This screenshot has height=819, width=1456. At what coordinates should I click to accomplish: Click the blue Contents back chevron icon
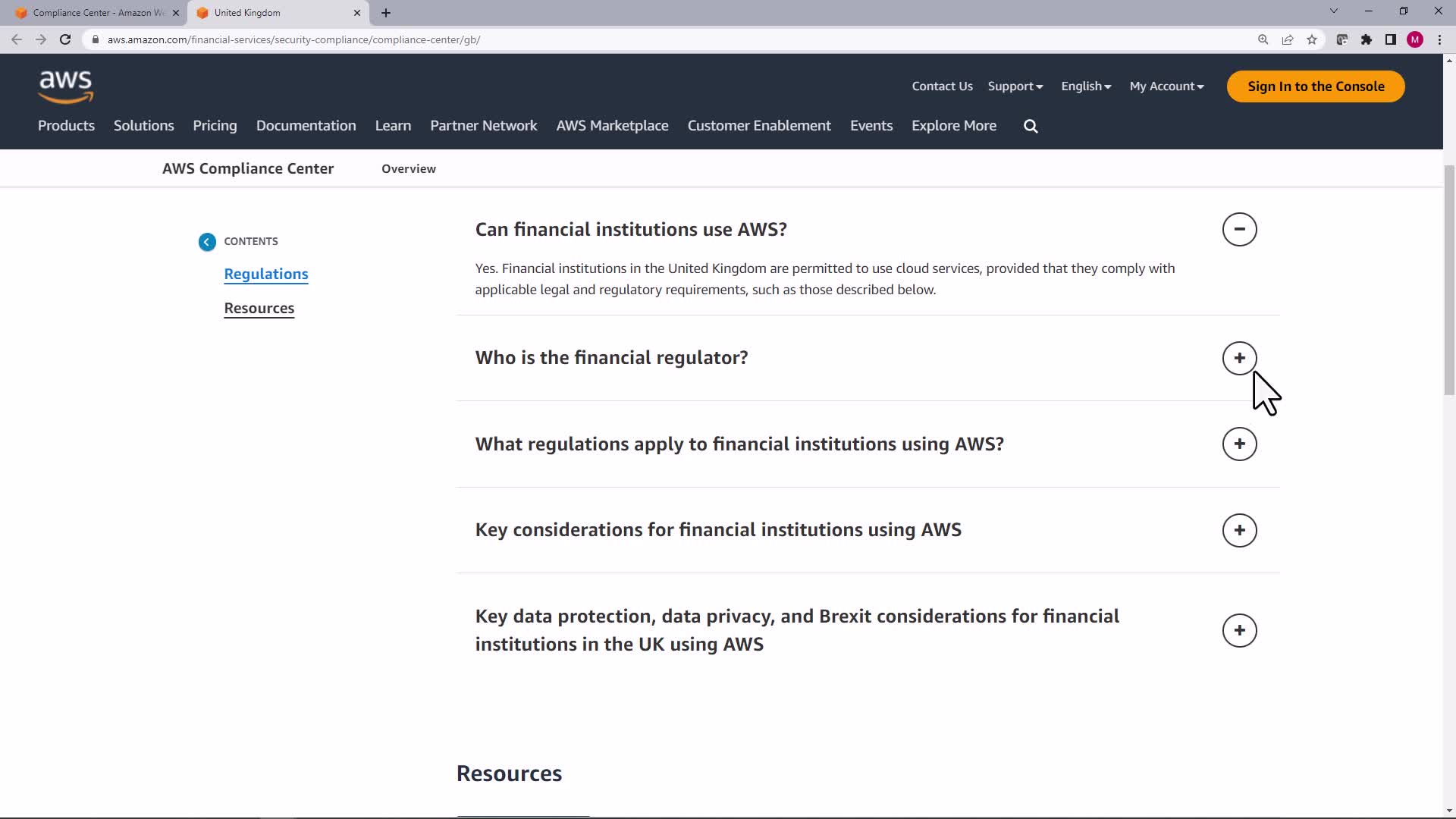[x=207, y=242]
